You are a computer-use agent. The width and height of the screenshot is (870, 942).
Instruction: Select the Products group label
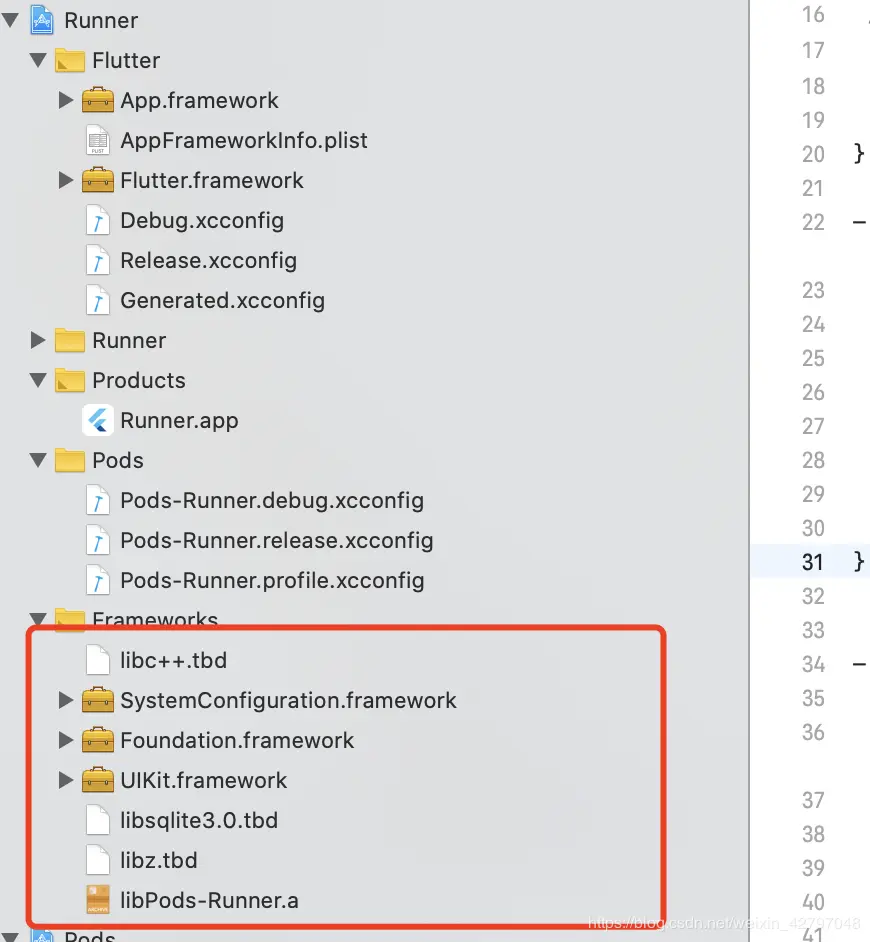click(x=139, y=380)
